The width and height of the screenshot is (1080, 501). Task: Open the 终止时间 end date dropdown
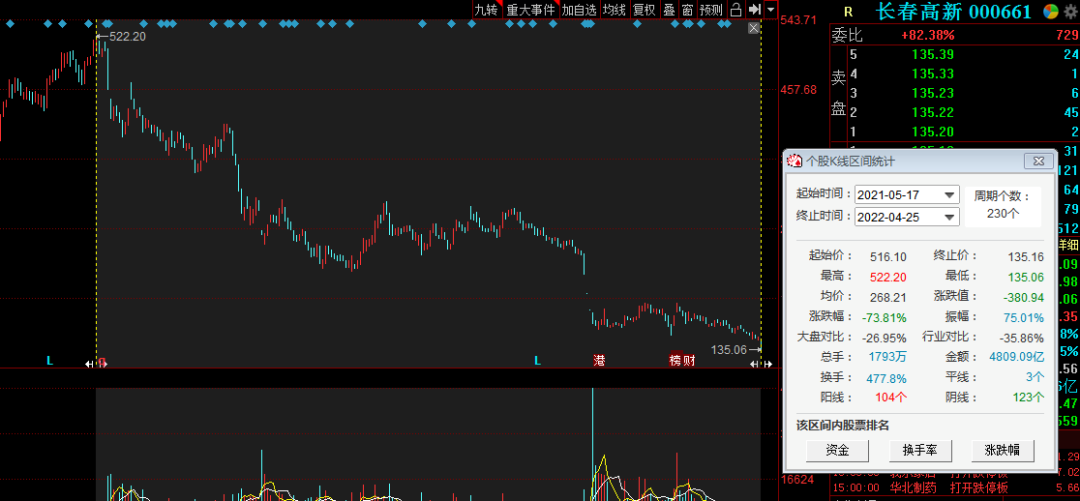949,216
